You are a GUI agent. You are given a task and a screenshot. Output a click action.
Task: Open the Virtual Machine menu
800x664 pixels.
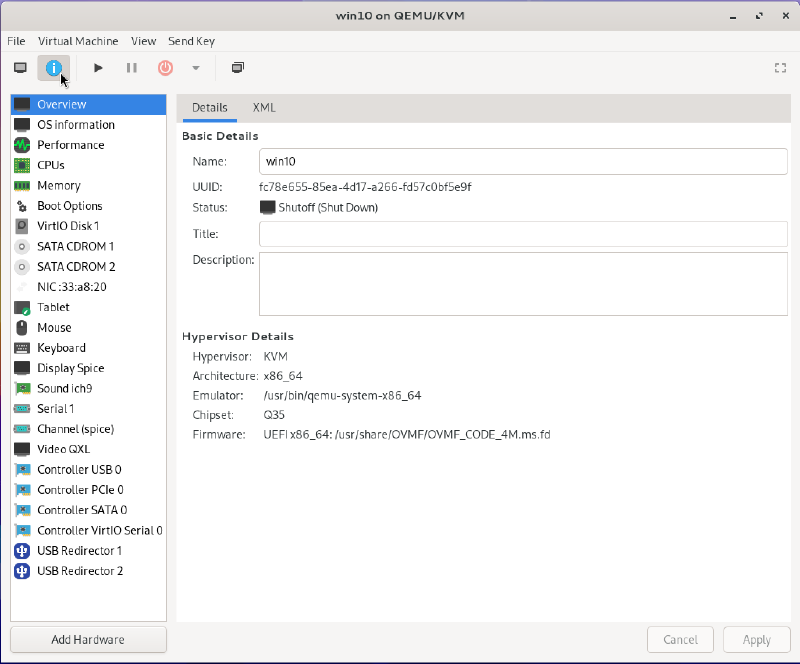click(x=78, y=41)
